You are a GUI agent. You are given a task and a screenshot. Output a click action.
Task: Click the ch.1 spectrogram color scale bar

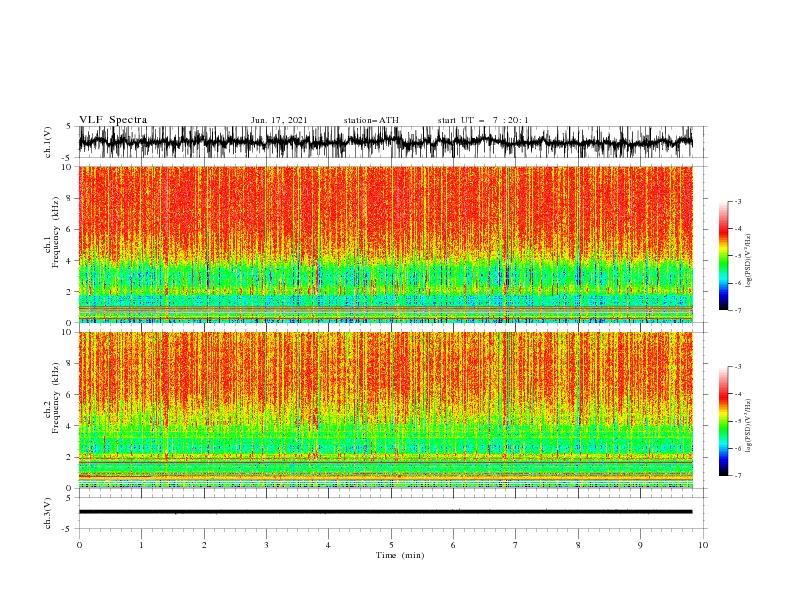pos(723,256)
